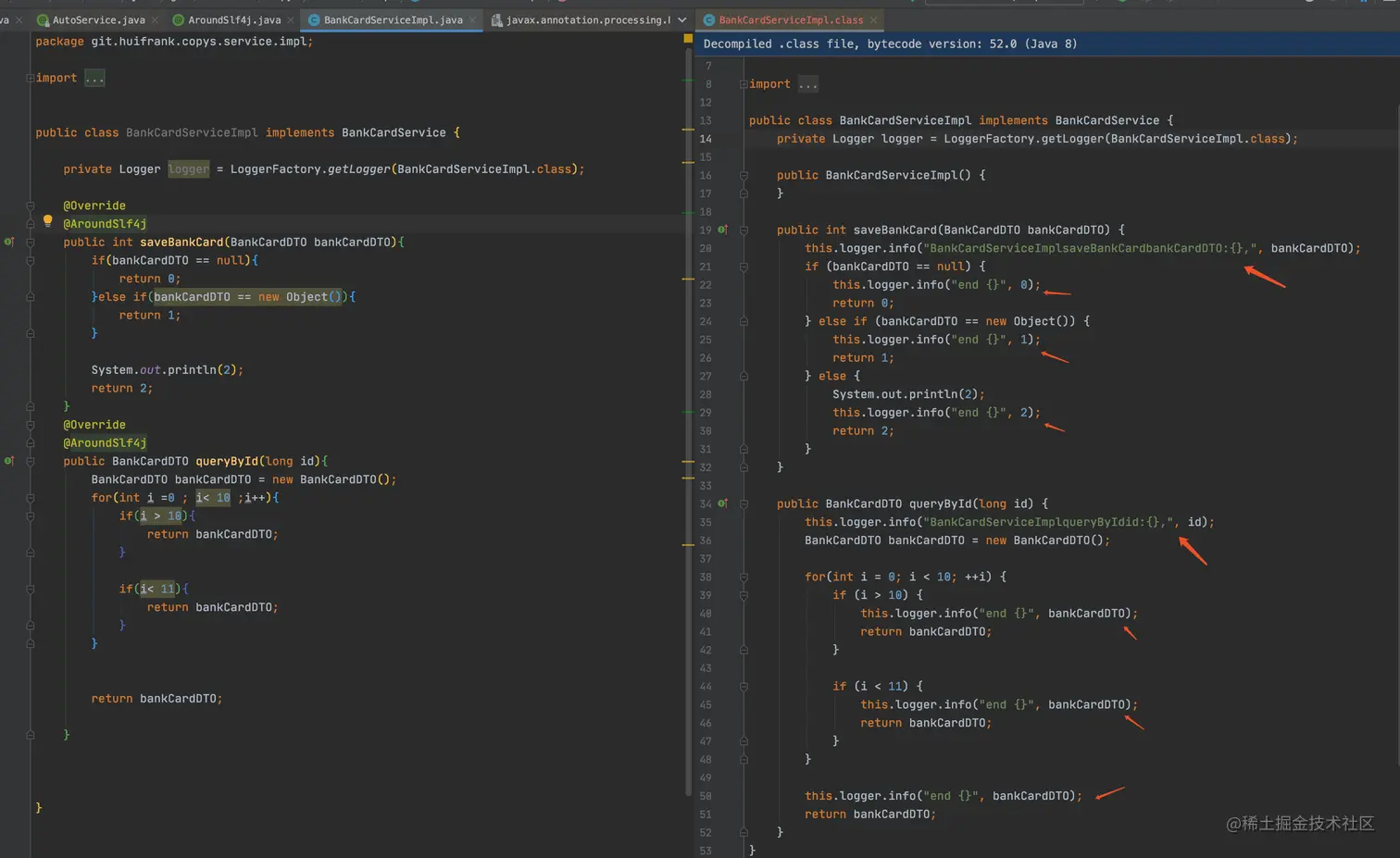Image resolution: width=1400 pixels, height=858 pixels.
Task: Expand the folded import block in source editor
Action: click(x=30, y=78)
